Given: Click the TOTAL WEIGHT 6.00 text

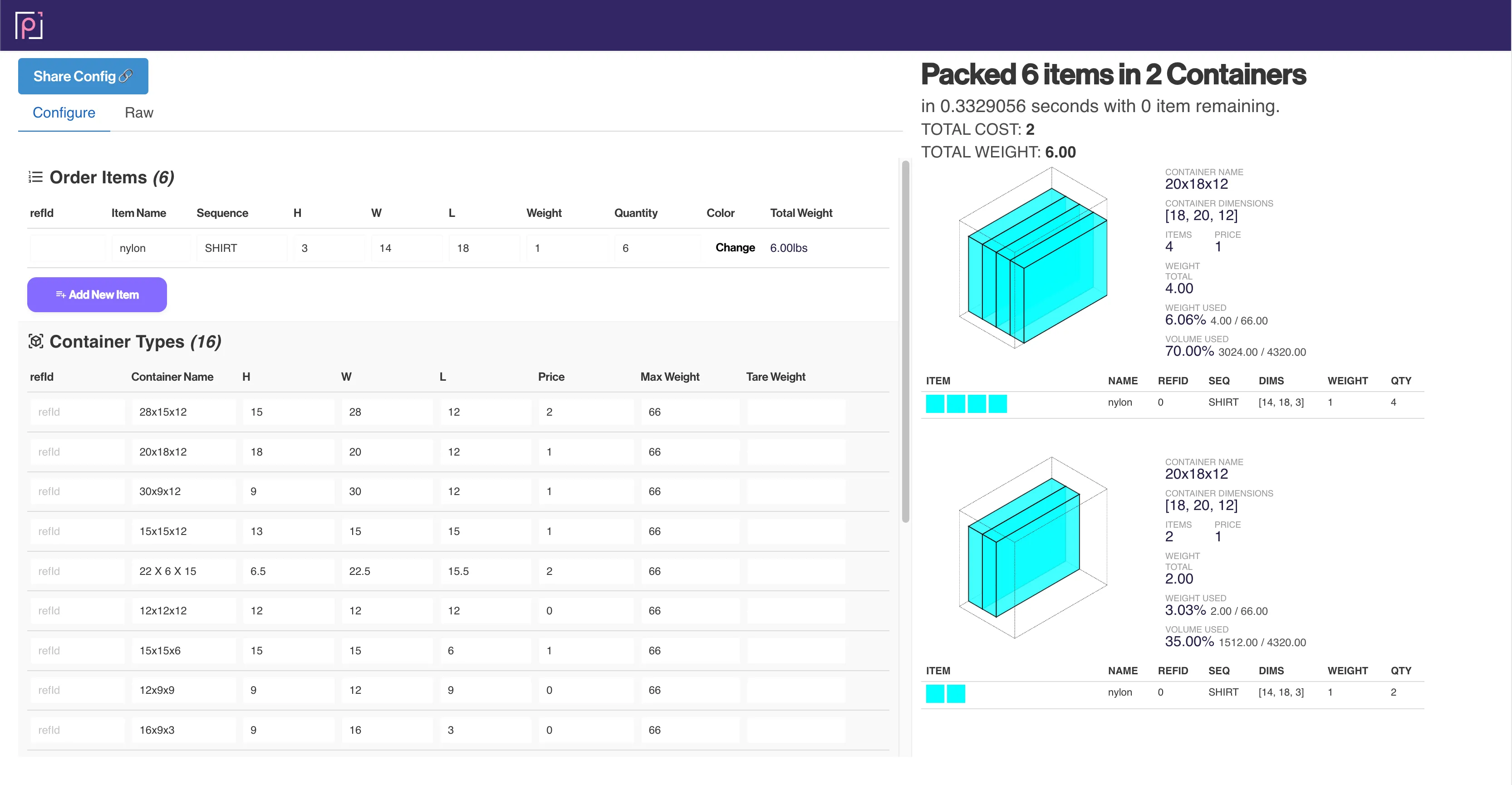Looking at the screenshot, I should pos(998,152).
